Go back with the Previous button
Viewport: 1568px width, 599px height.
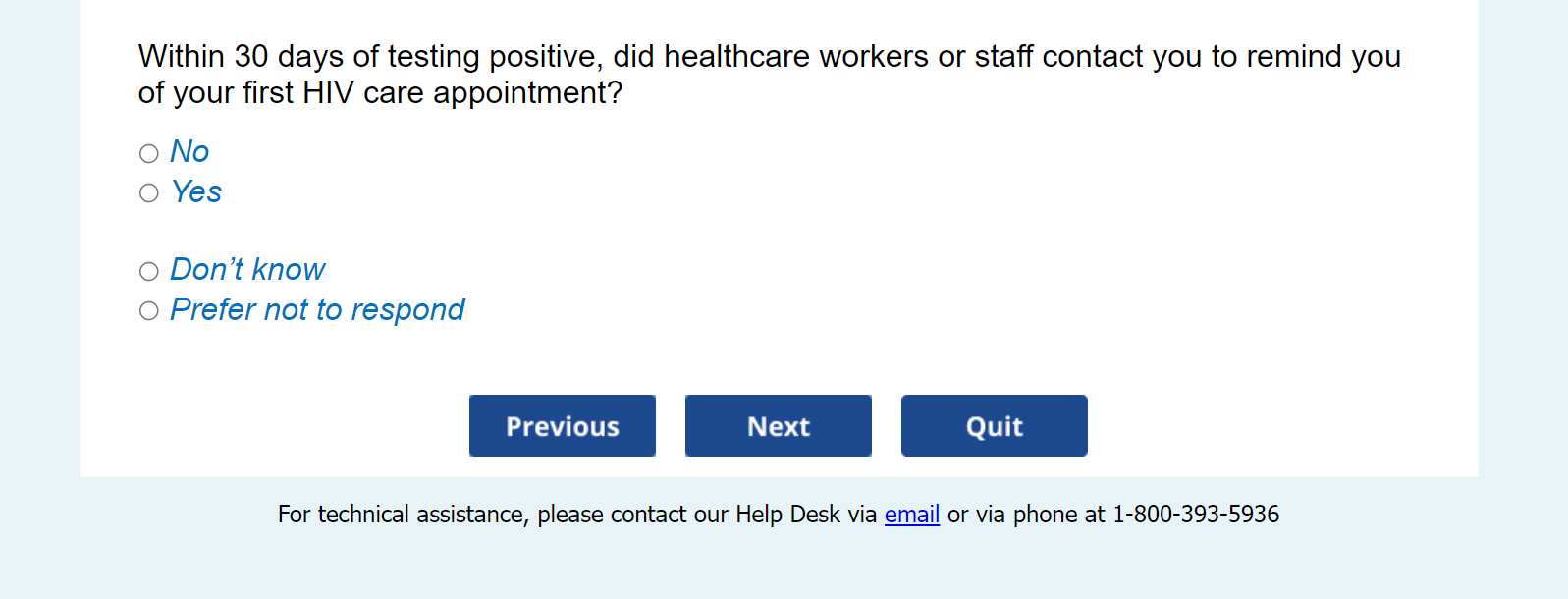click(x=562, y=426)
